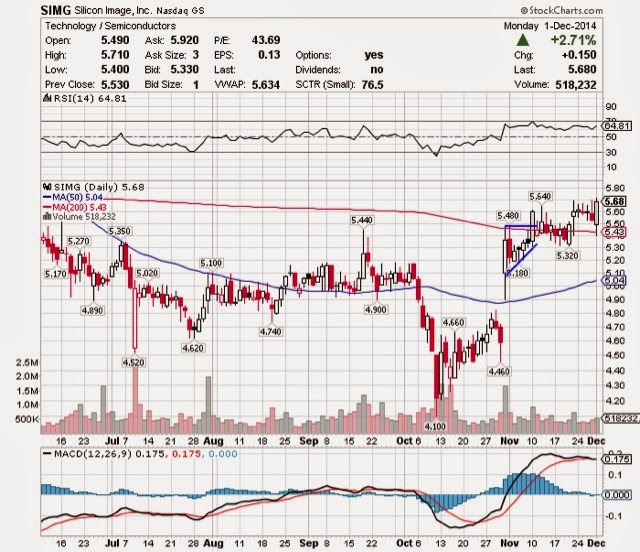Select the High value 5.710
640x552 pixels.
[115, 55]
